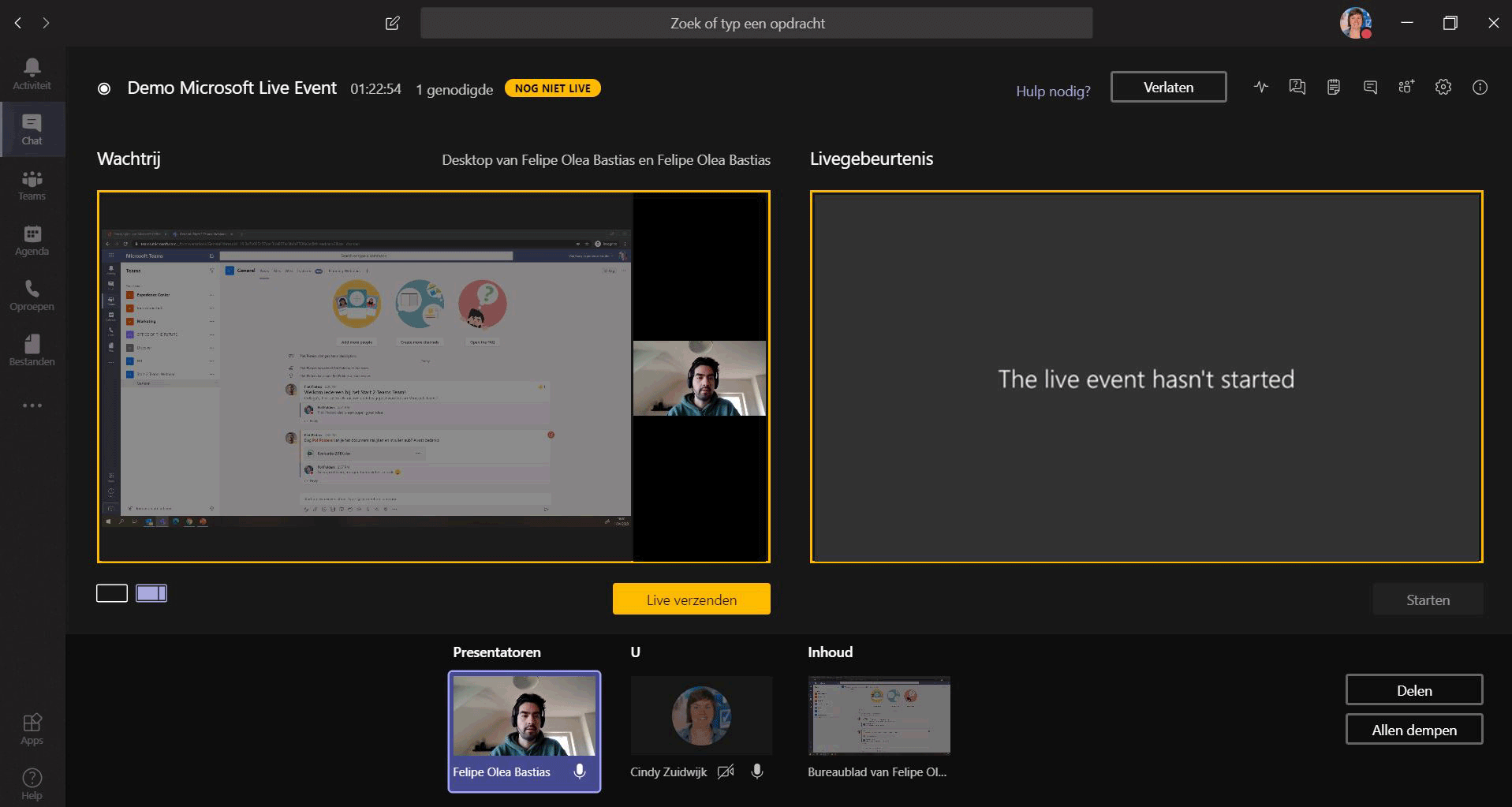The image size is (1512, 807).
Task: Open device settings gear
Action: [1443, 87]
